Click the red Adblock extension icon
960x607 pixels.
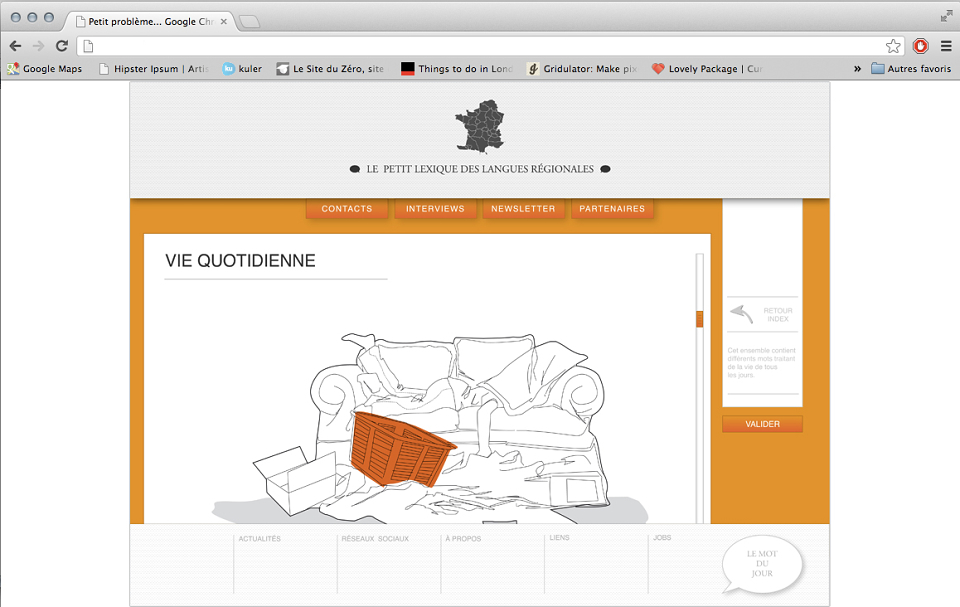coord(920,46)
